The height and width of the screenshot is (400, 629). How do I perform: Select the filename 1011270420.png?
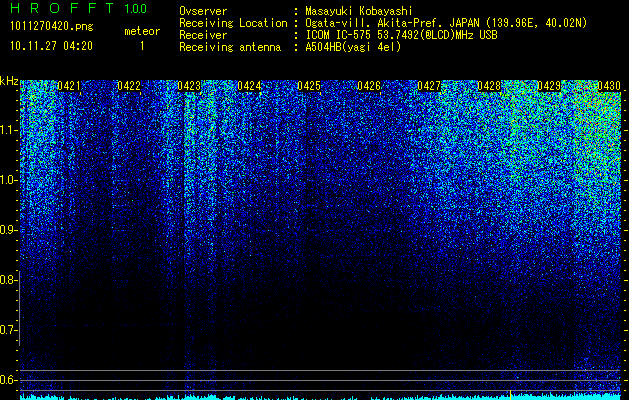[x=52, y=27]
